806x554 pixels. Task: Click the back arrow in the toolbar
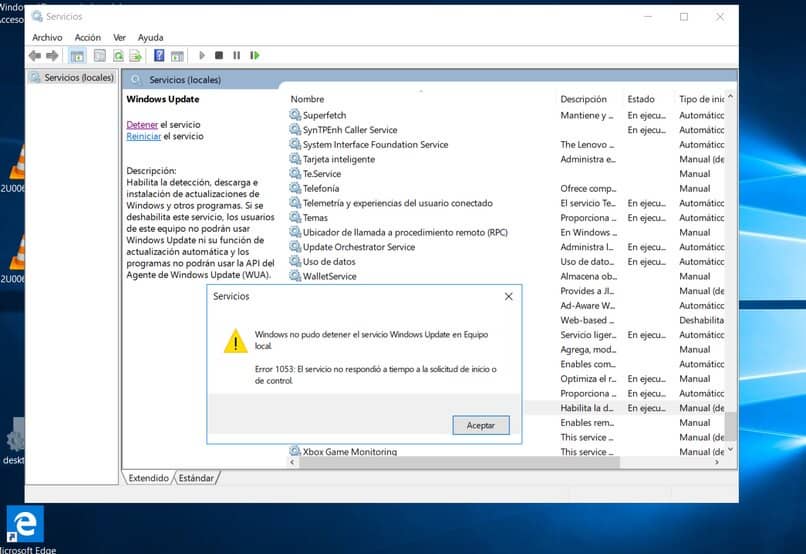(x=35, y=56)
